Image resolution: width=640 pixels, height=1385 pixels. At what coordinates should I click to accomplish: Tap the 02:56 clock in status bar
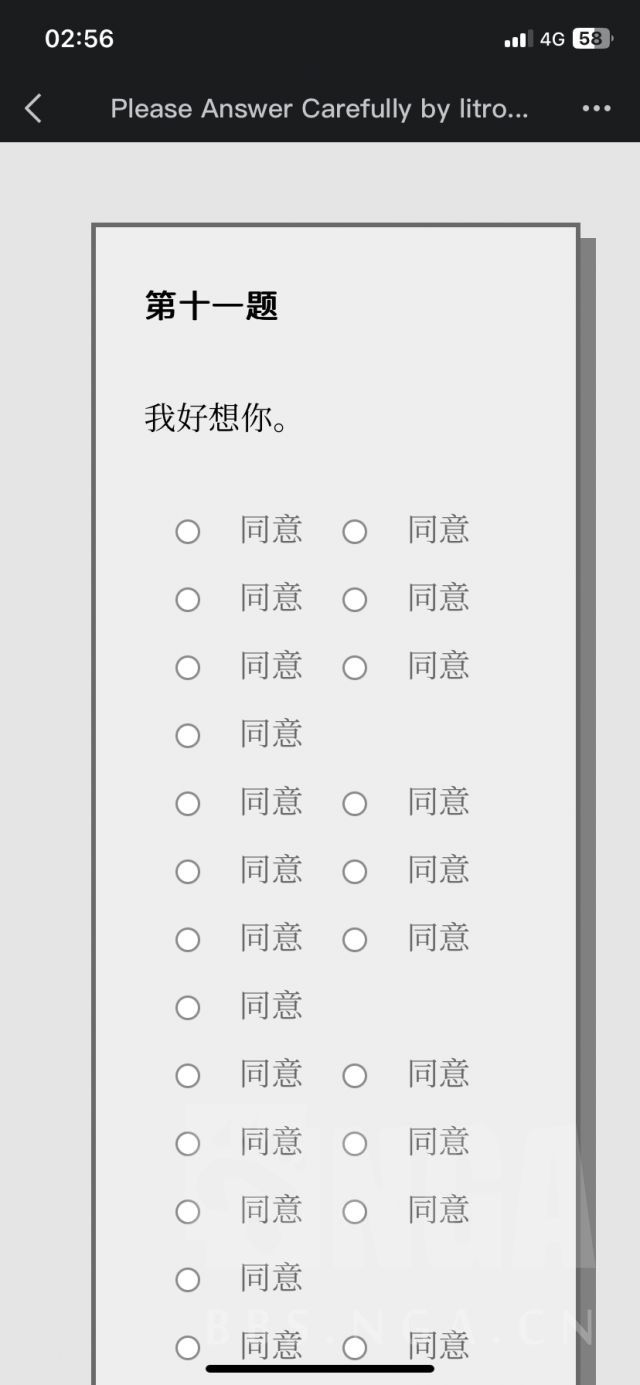click(79, 39)
